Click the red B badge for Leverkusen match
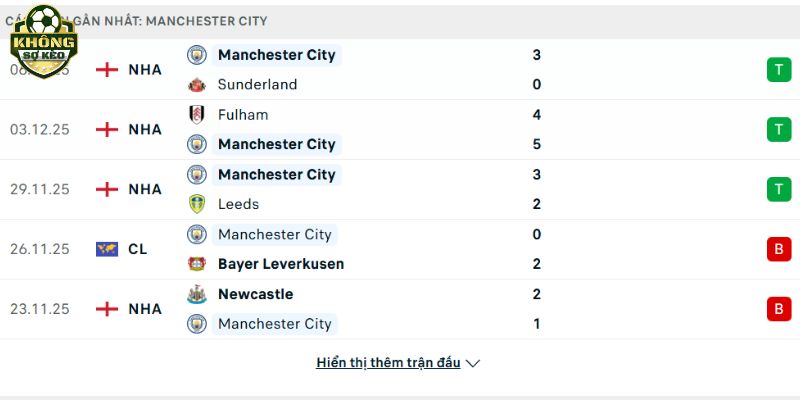 click(x=778, y=249)
